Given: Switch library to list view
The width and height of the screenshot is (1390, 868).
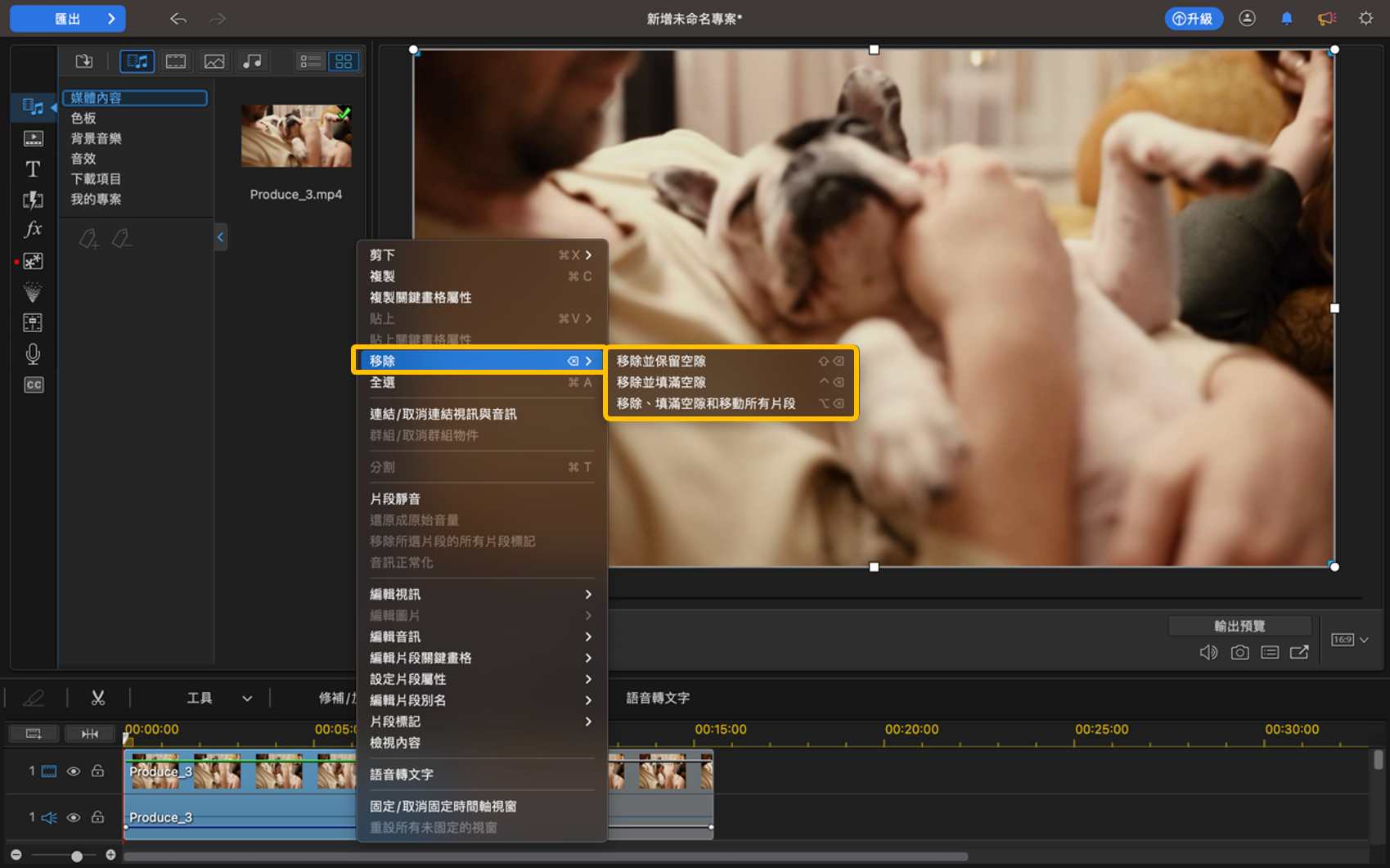Looking at the screenshot, I should coord(310,61).
